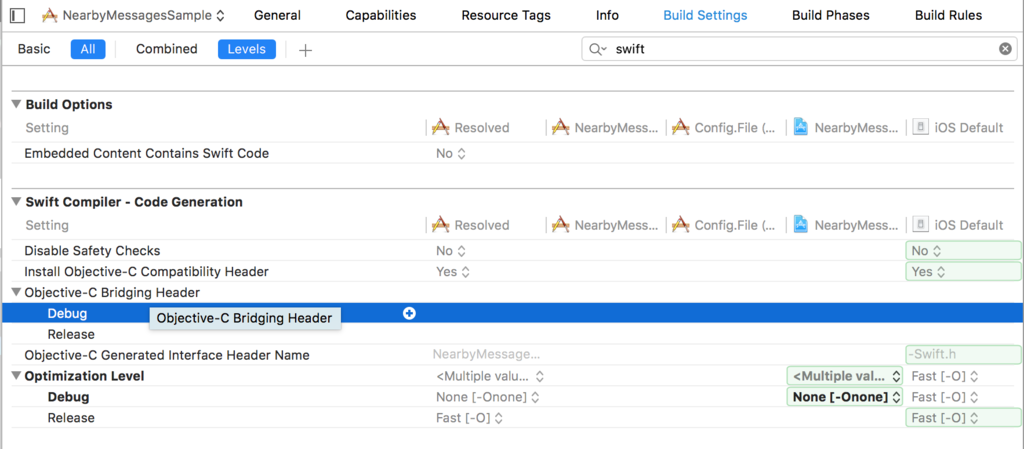The image size is (1024, 449).
Task: Select the All settings filter
Action: (88, 49)
